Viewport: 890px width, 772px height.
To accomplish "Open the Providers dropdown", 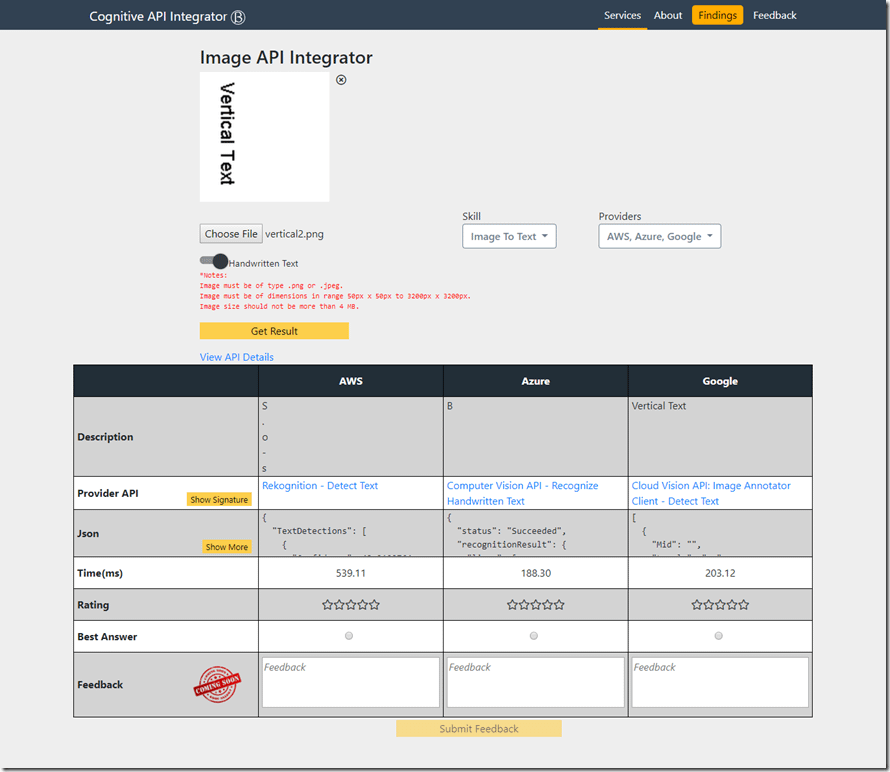I will click(659, 237).
